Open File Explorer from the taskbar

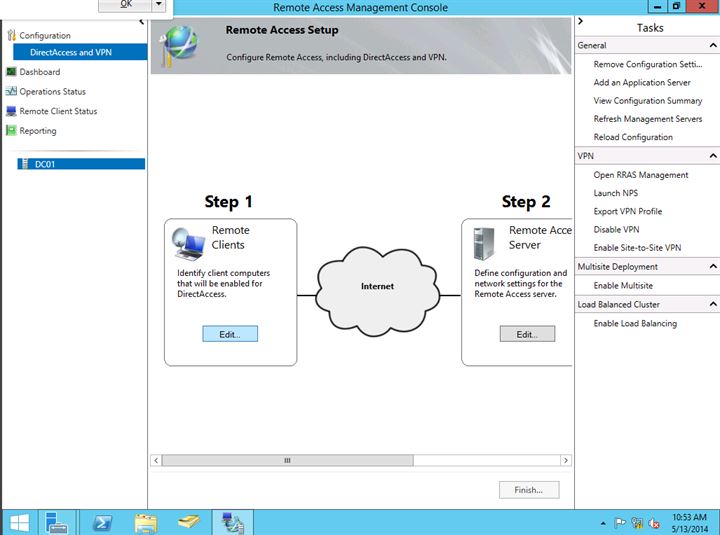(146, 523)
